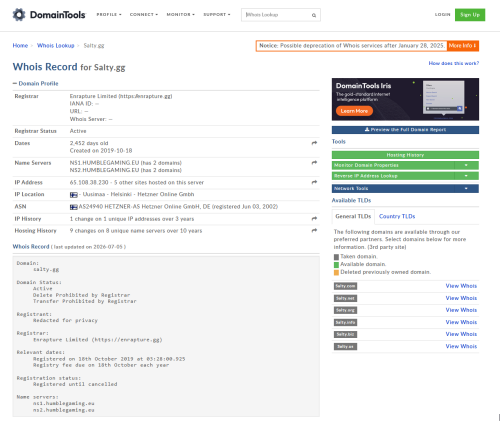Click 'Redacted for privacy' in raw record

click(65, 320)
